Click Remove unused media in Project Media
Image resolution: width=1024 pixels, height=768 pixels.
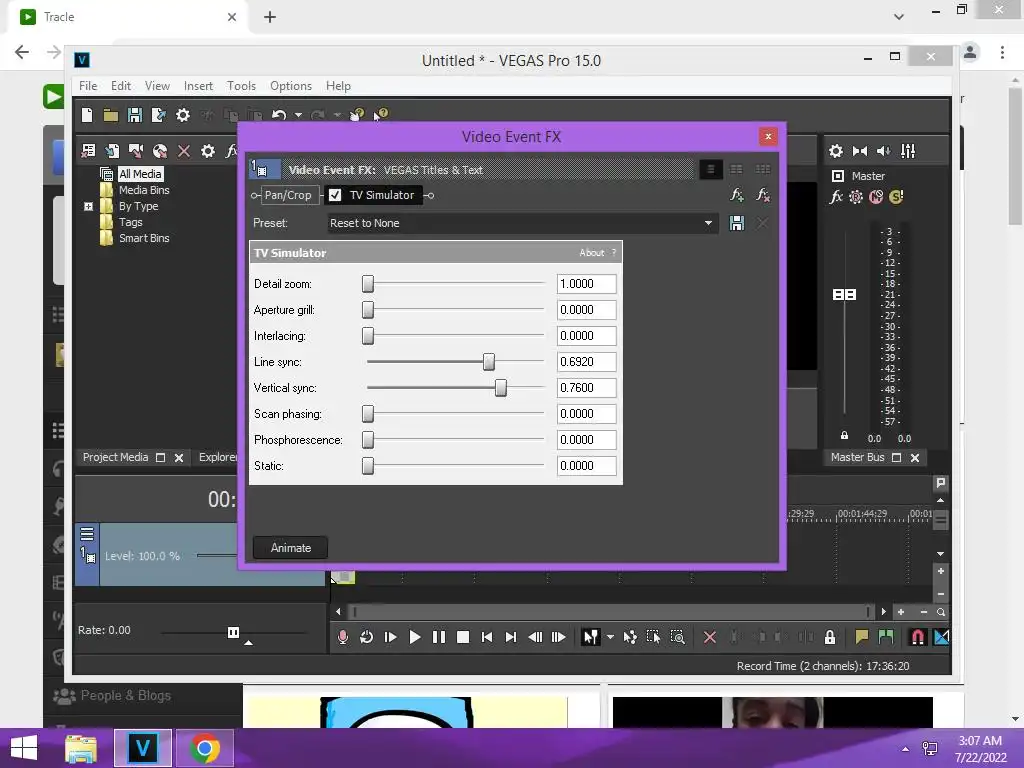88,151
